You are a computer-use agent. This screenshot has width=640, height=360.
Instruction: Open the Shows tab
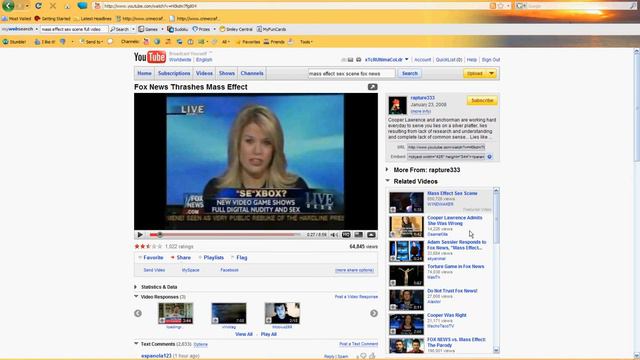click(x=227, y=73)
